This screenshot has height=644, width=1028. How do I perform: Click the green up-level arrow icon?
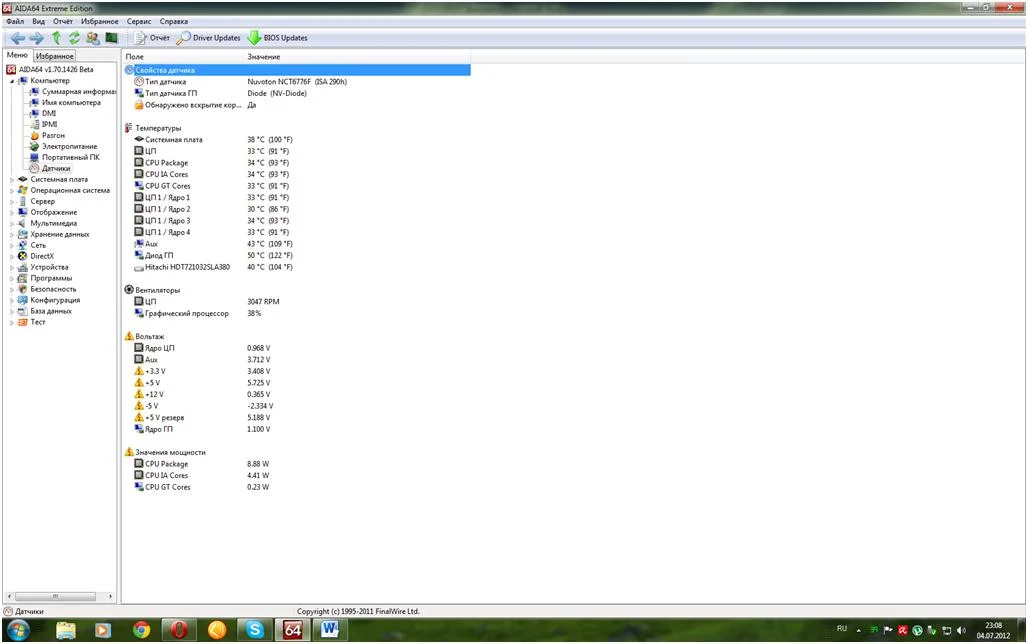click(56, 38)
